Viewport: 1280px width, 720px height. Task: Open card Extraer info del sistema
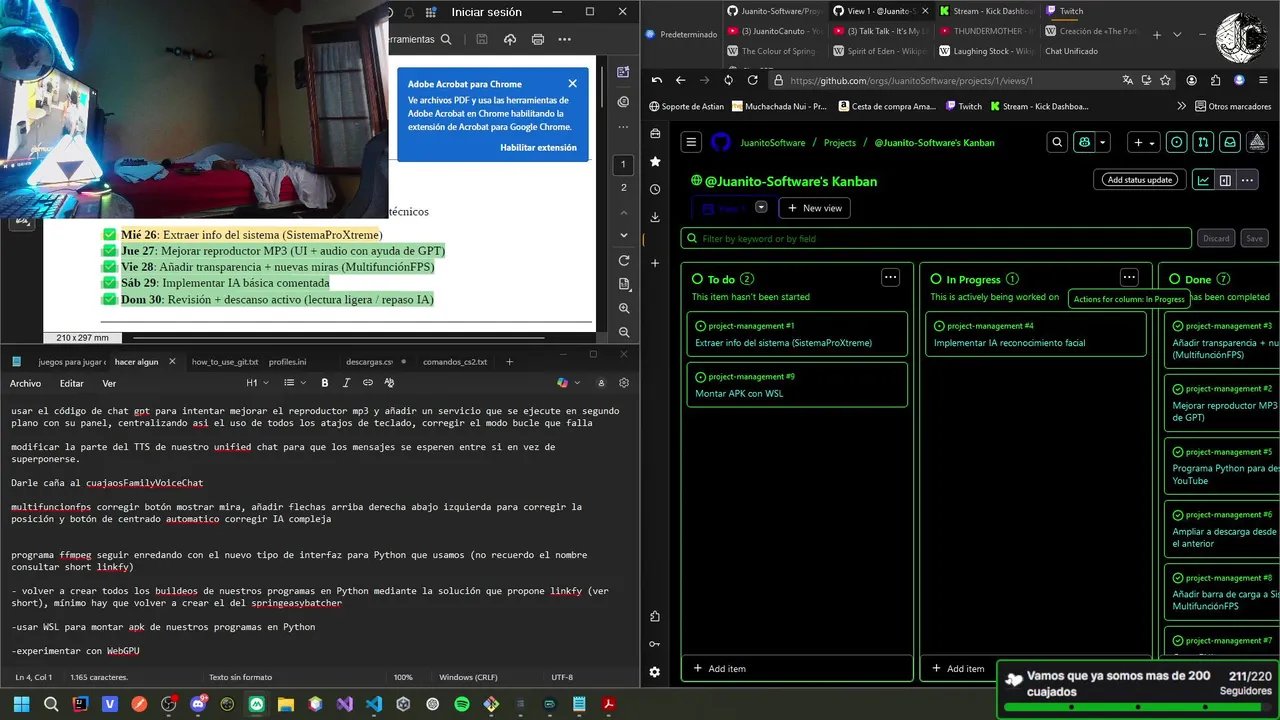pos(783,343)
